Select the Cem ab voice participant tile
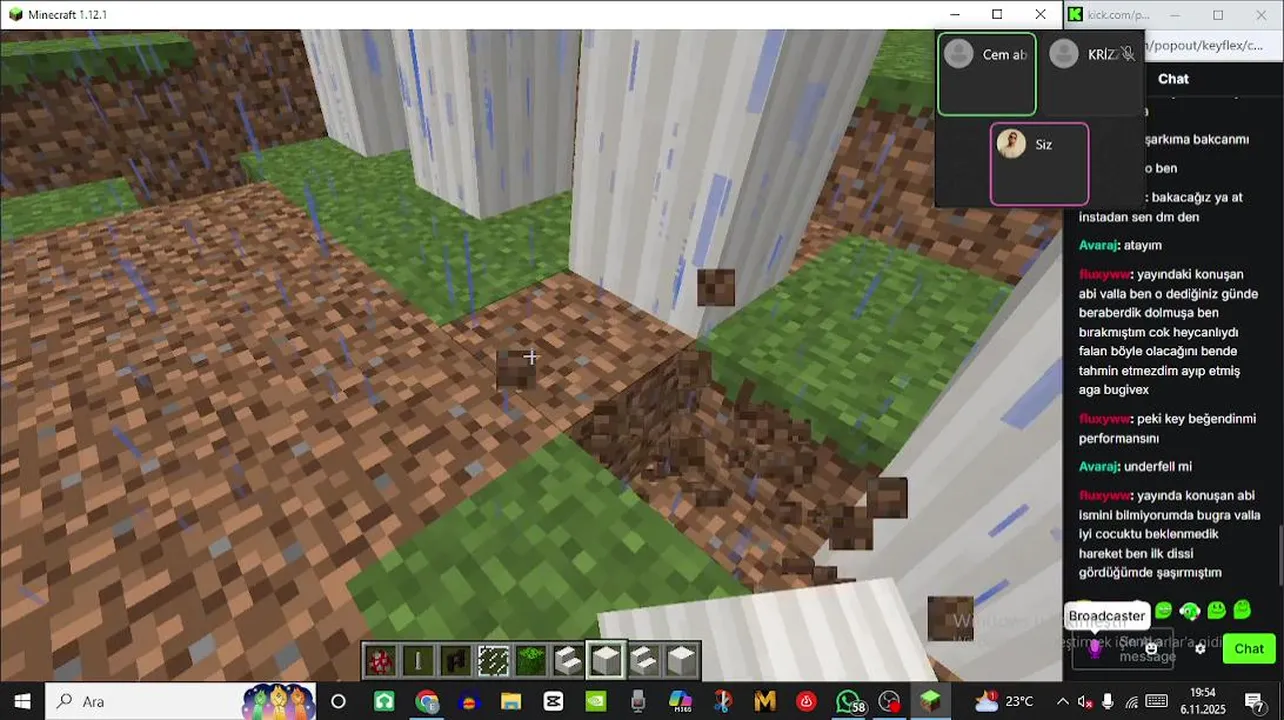The image size is (1284, 720). pyautogui.click(x=987, y=74)
